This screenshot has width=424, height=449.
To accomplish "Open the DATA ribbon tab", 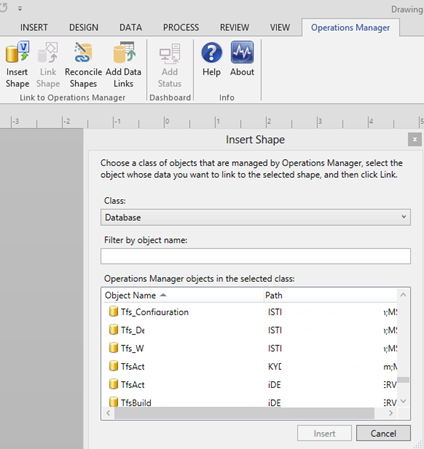I will [x=131, y=27].
